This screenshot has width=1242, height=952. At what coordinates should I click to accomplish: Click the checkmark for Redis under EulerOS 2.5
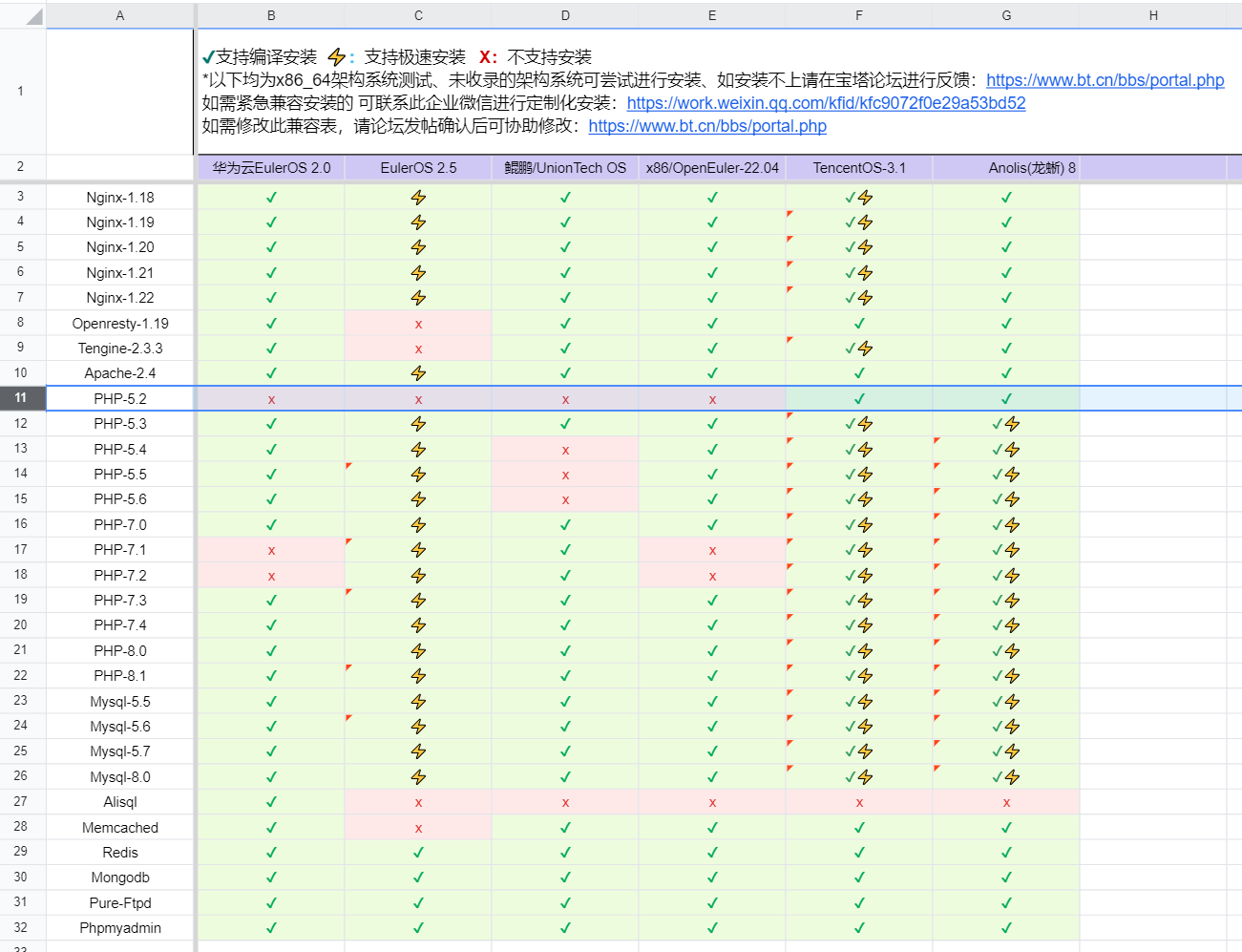pyautogui.click(x=418, y=852)
